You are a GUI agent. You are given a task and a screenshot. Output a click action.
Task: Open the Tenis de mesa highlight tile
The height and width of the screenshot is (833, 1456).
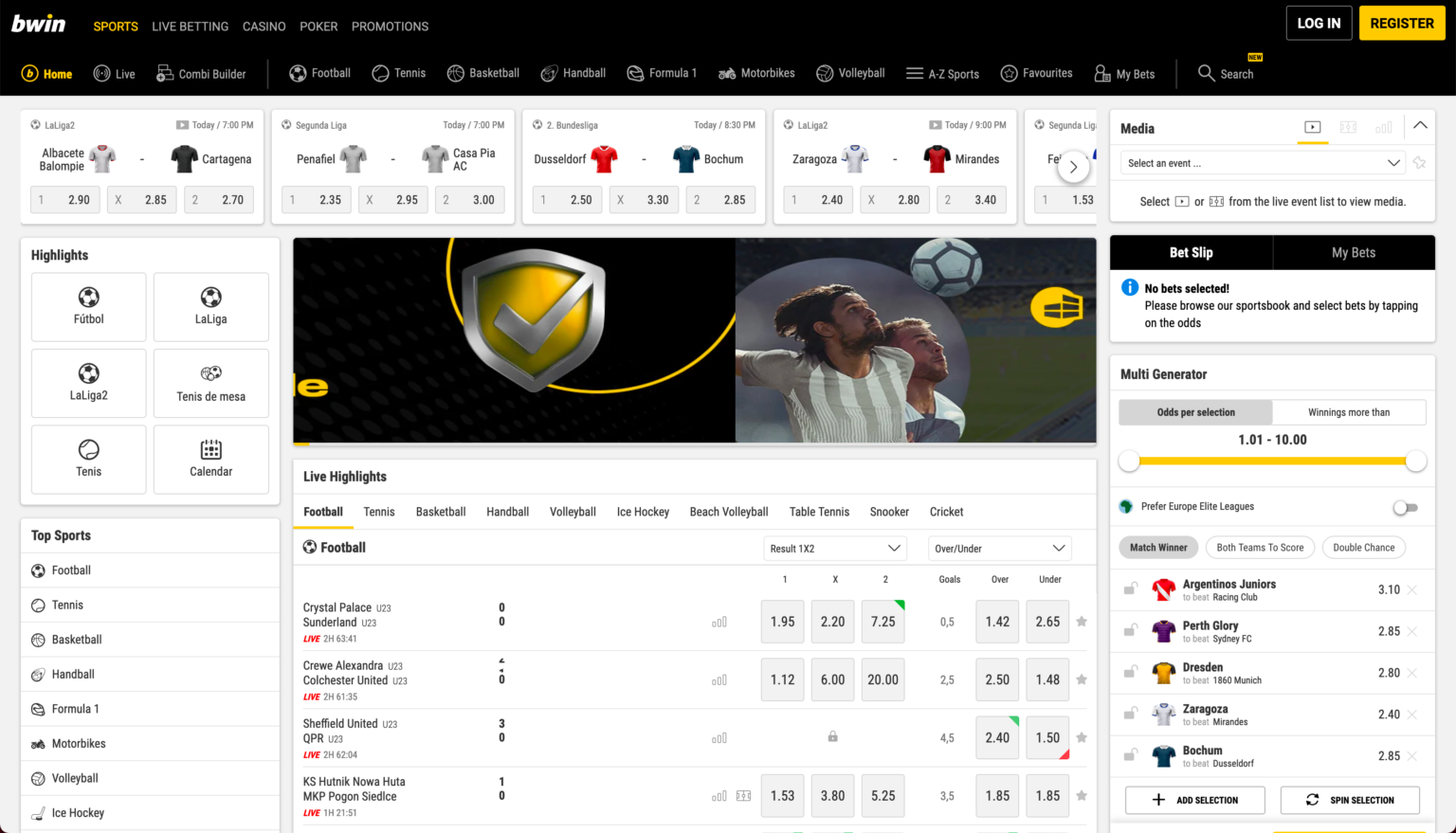210,383
